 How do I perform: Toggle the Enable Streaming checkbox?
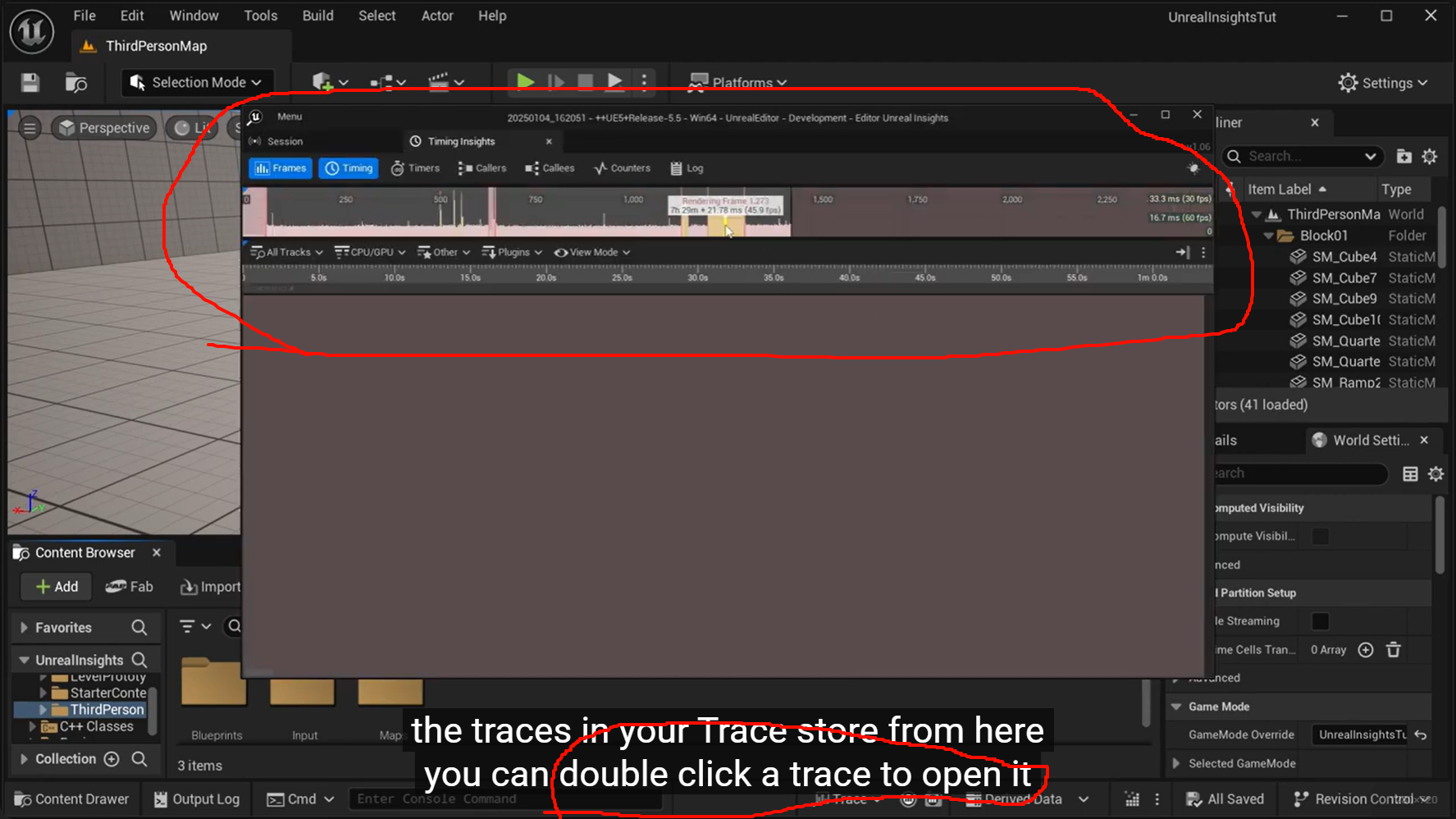pyautogui.click(x=1320, y=621)
